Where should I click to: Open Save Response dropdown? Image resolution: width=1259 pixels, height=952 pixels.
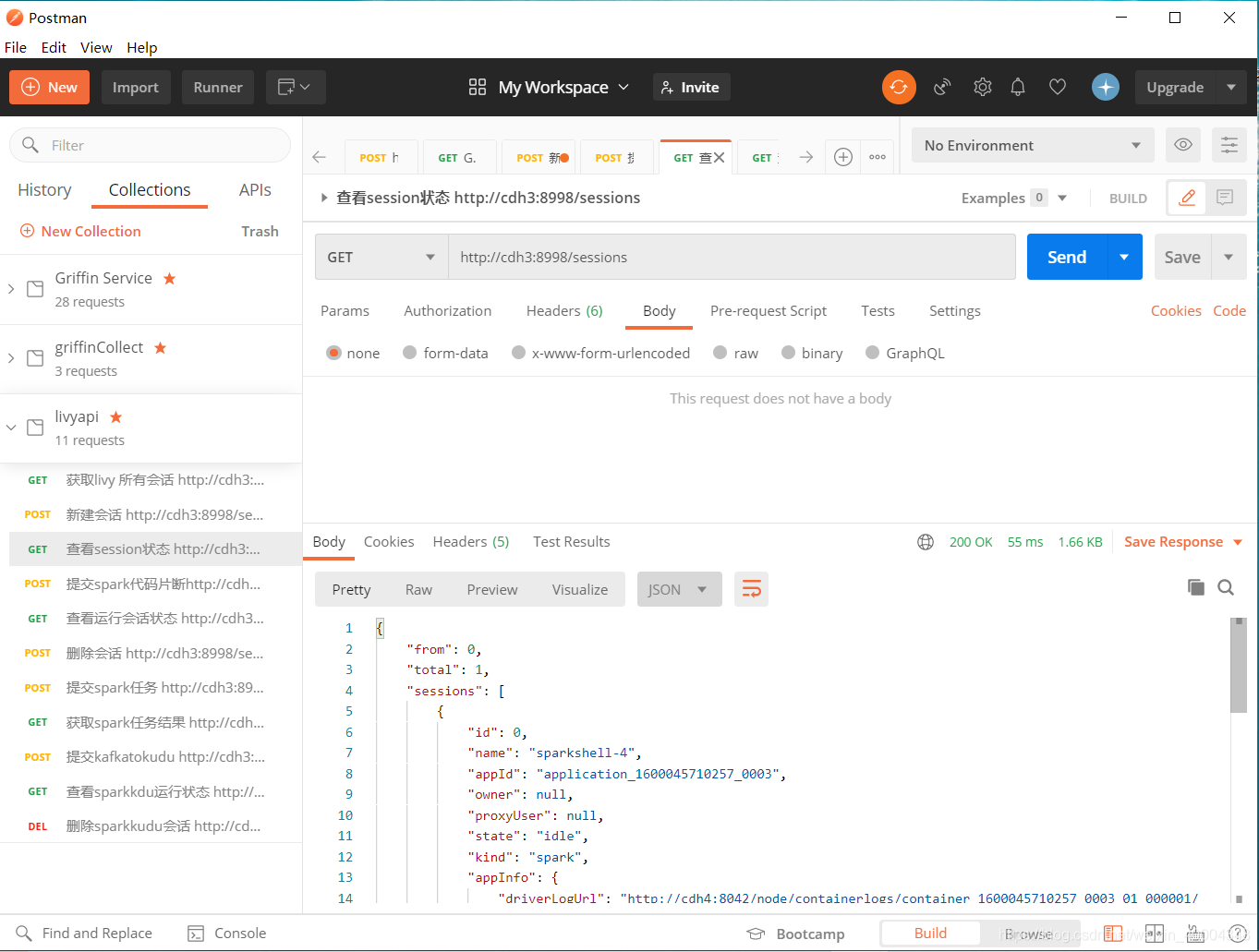[1183, 542]
